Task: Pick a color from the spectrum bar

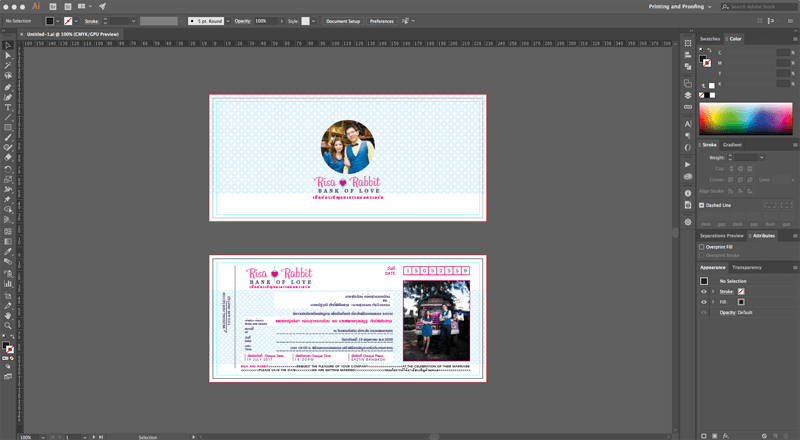Action: click(745, 118)
